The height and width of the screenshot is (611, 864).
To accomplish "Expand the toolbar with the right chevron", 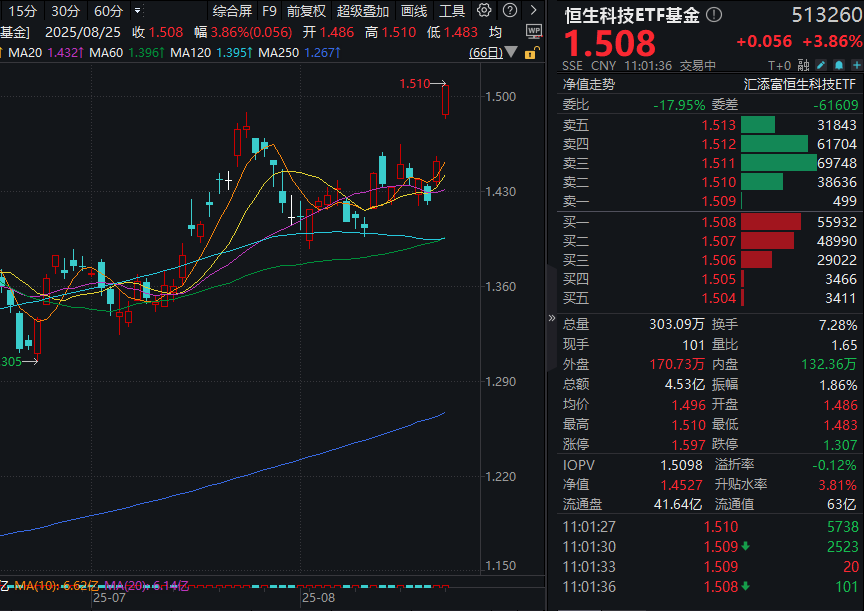I will 536,11.
